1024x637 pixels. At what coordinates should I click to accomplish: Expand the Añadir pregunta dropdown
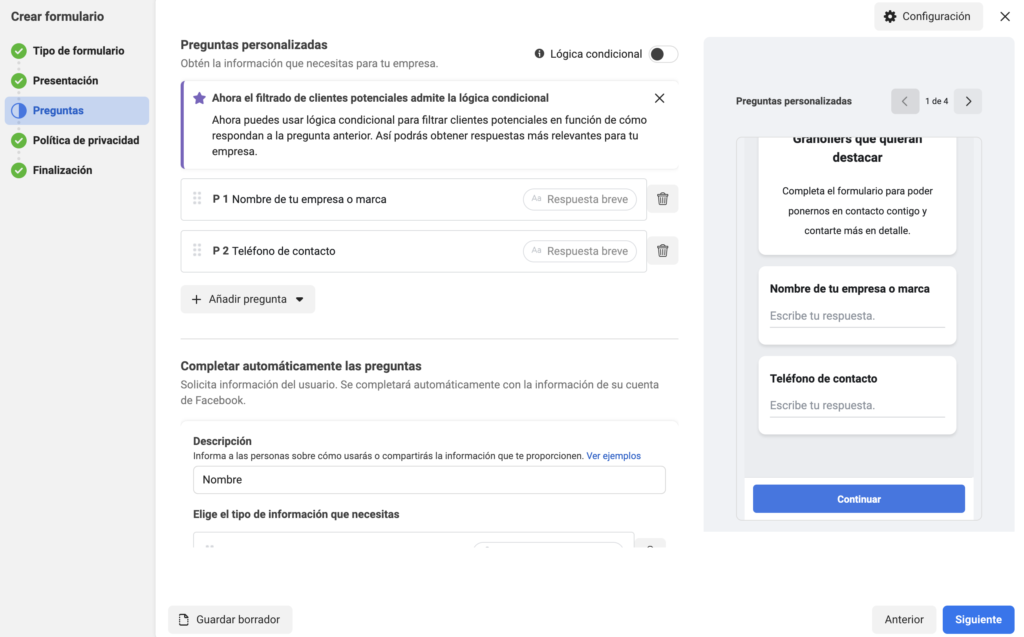248,299
